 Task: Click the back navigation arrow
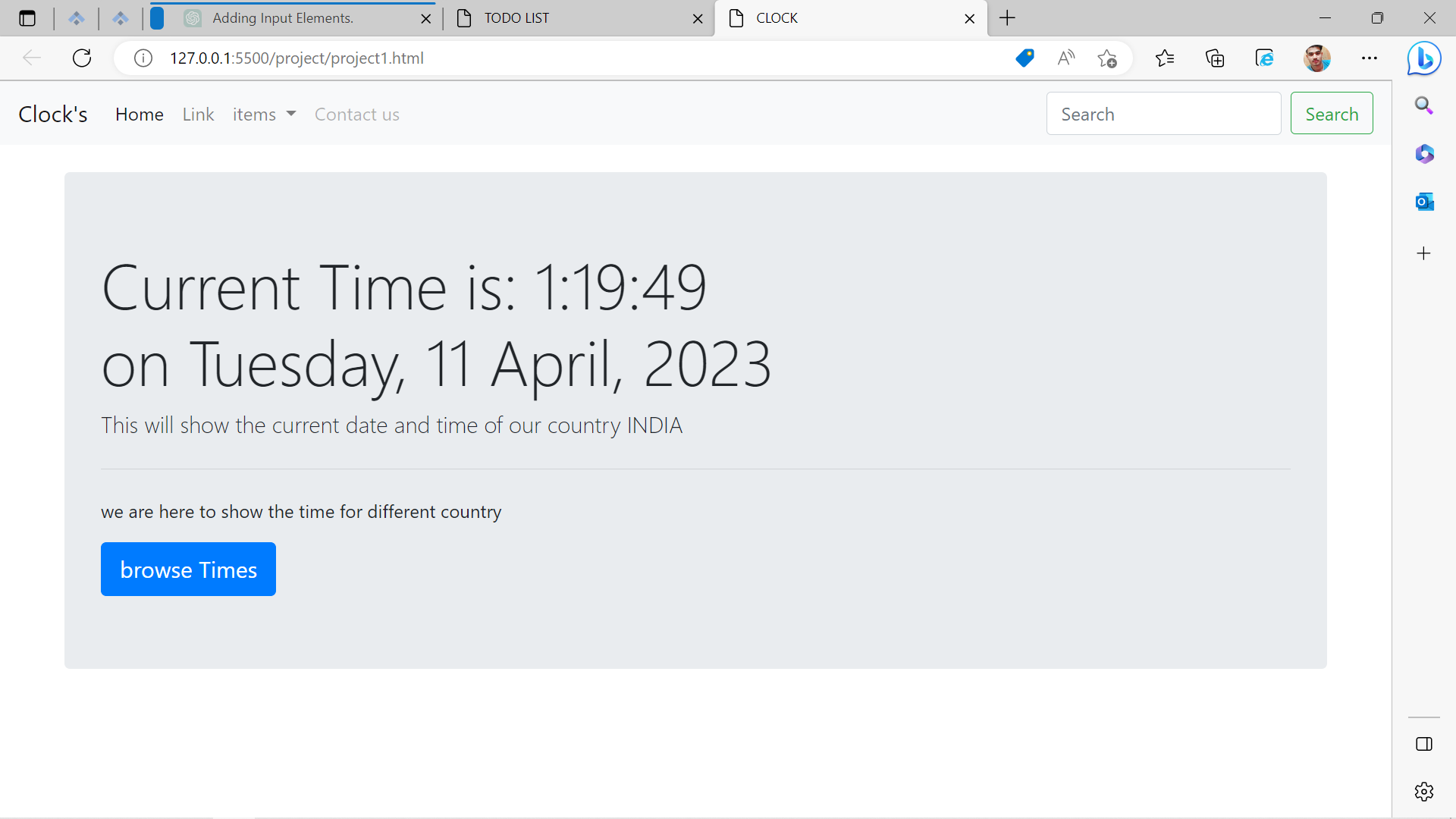[31, 58]
